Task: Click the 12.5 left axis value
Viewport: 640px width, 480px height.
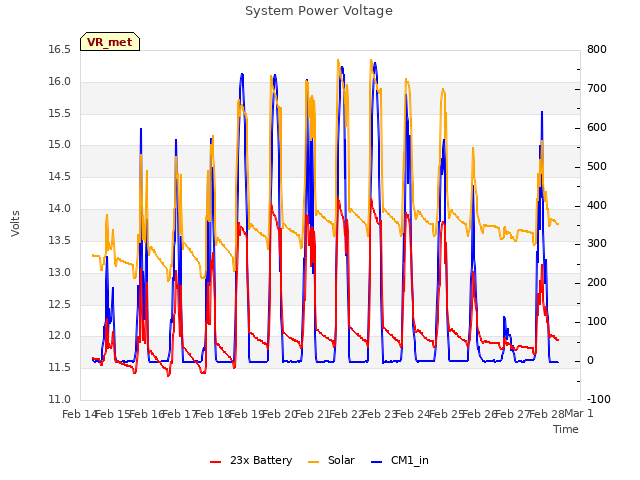Action: pyautogui.click(x=60, y=304)
